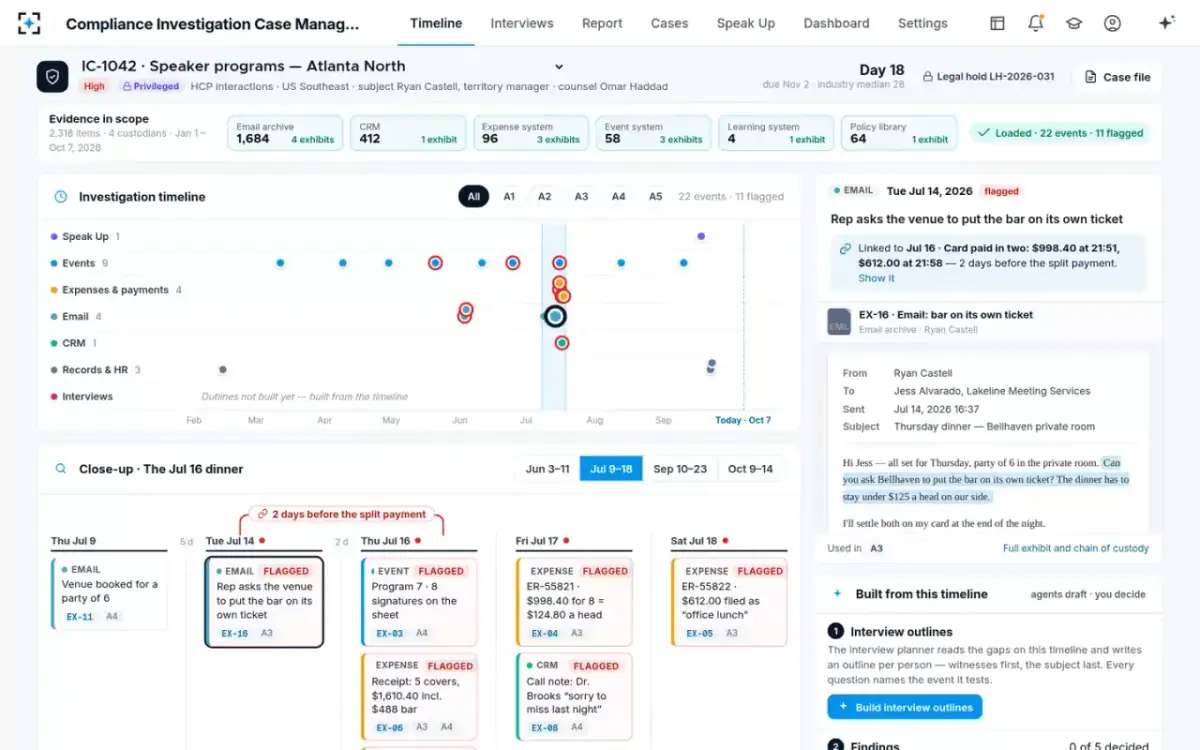
Task: Click the Speak Up row label in timeline
Action: pyautogui.click(x=85, y=237)
